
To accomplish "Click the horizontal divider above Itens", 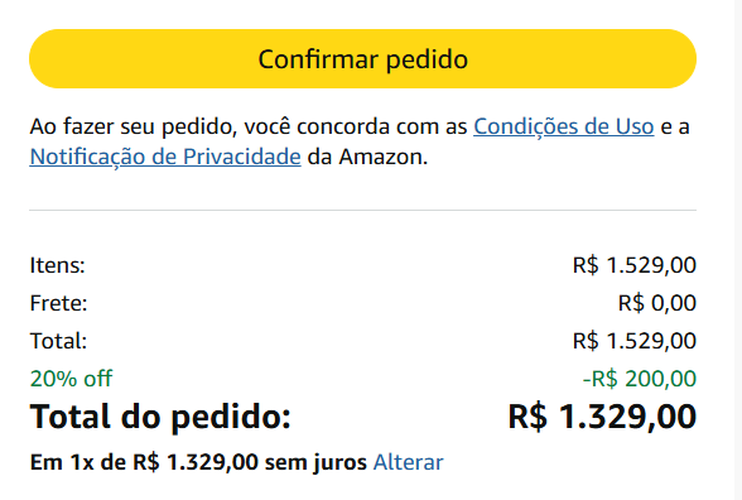I will pyautogui.click(x=362, y=210).
